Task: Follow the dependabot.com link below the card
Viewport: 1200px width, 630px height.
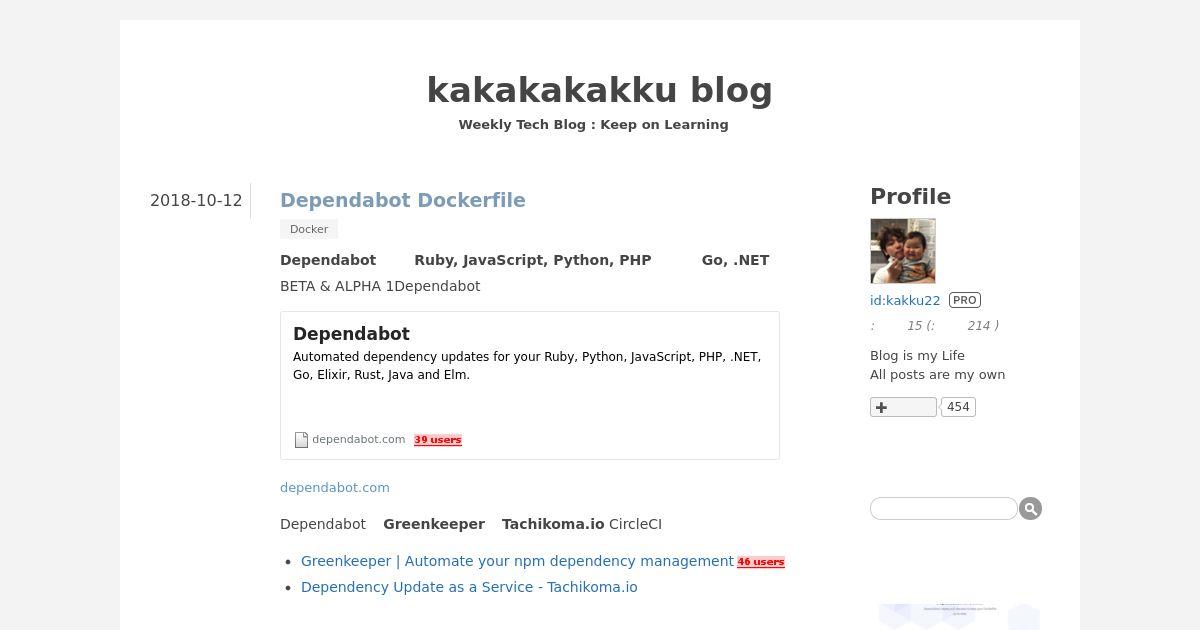Action: [335, 488]
